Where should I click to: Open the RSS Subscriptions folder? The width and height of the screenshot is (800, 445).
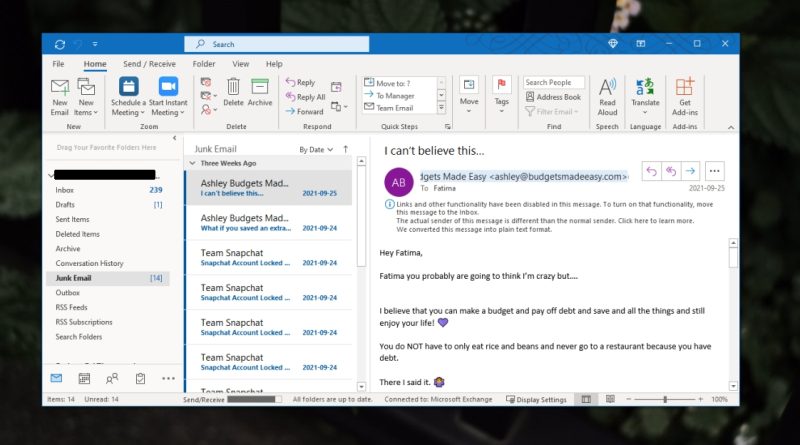108,322
